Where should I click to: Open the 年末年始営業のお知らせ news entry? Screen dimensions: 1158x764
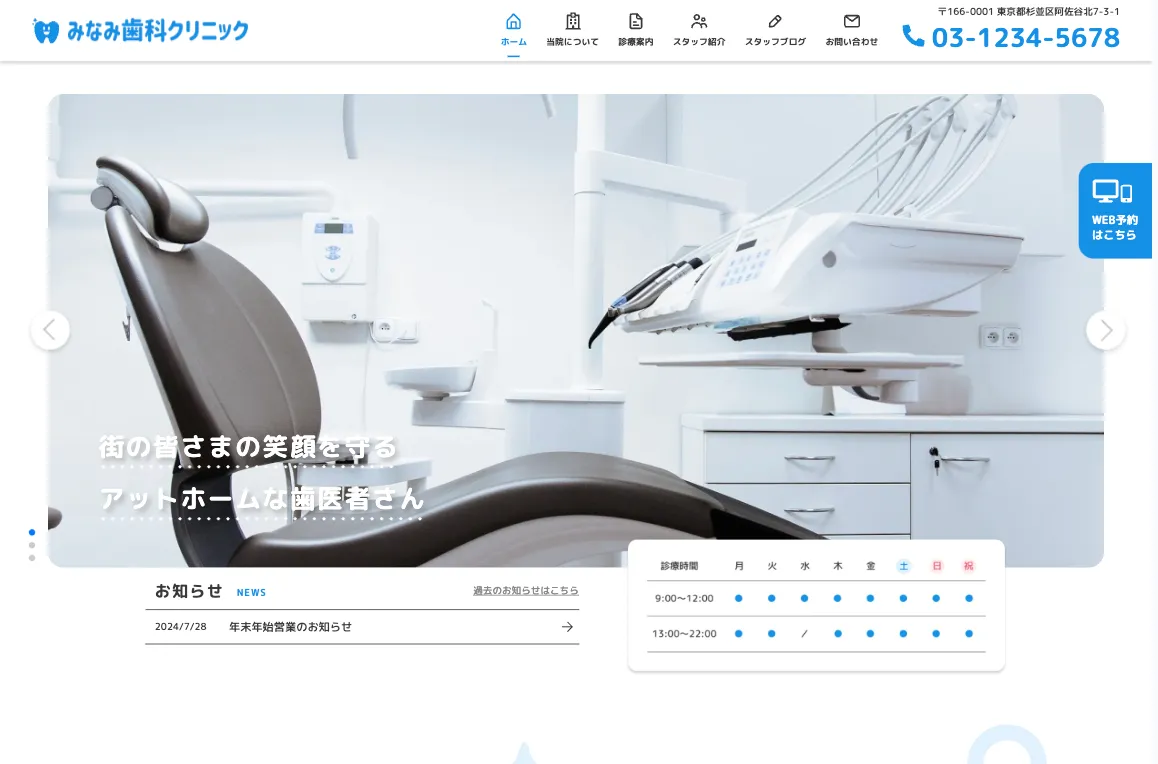[290, 627]
